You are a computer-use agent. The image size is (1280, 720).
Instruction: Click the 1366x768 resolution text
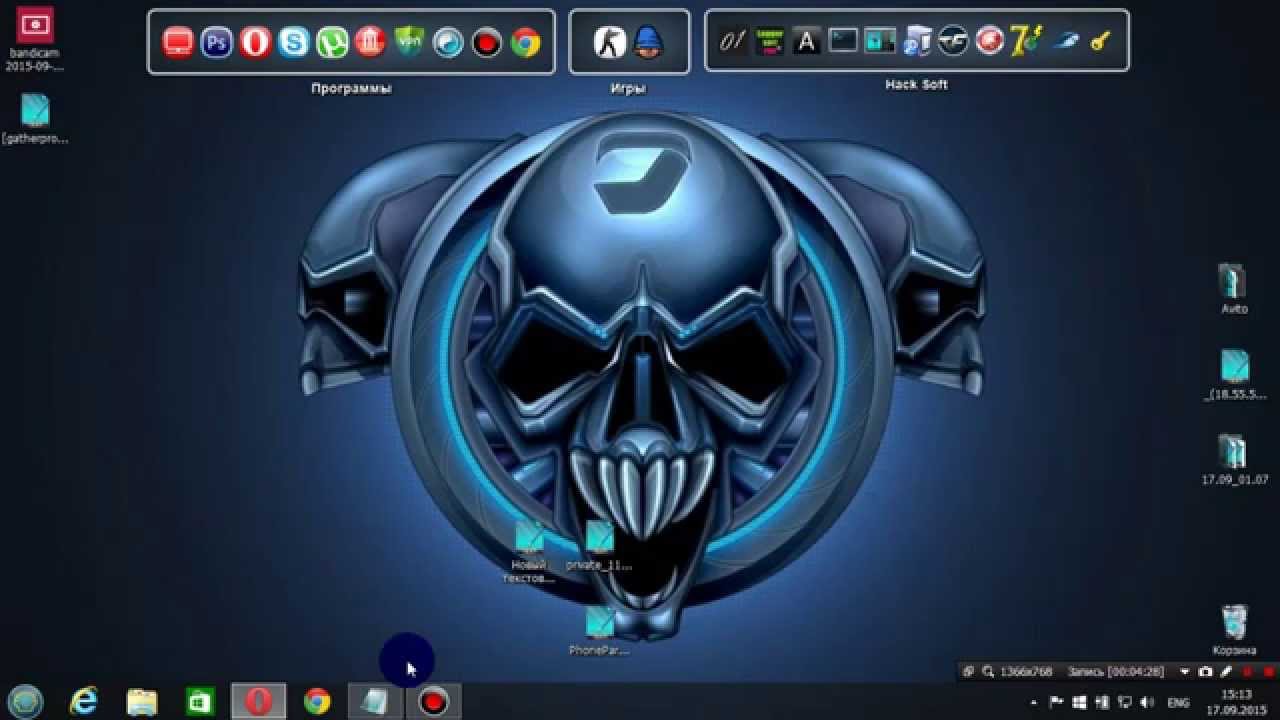click(x=1026, y=672)
